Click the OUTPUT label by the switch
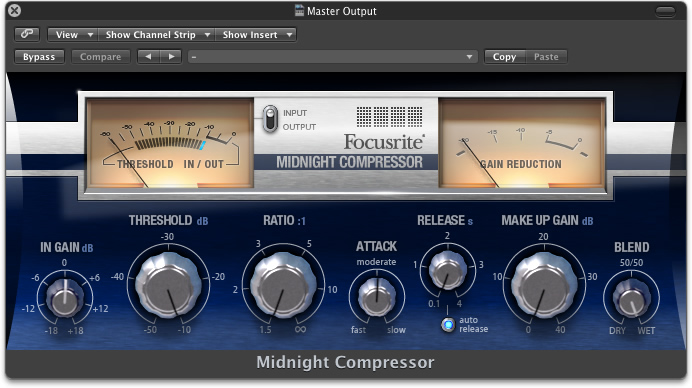Image resolution: width=692 pixels, height=388 pixels. [299, 127]
